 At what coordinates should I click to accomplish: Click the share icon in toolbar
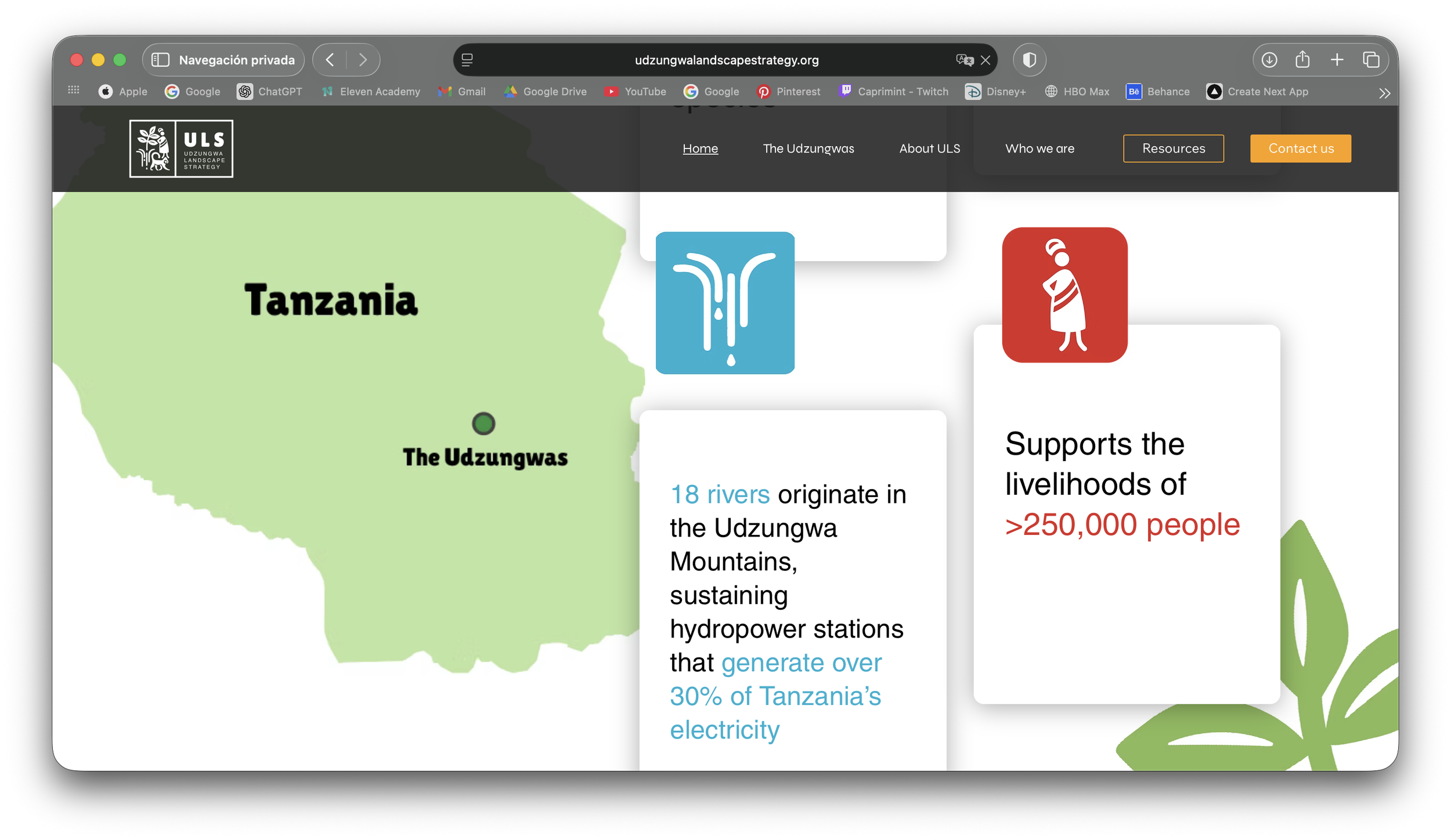(1302, 60)
